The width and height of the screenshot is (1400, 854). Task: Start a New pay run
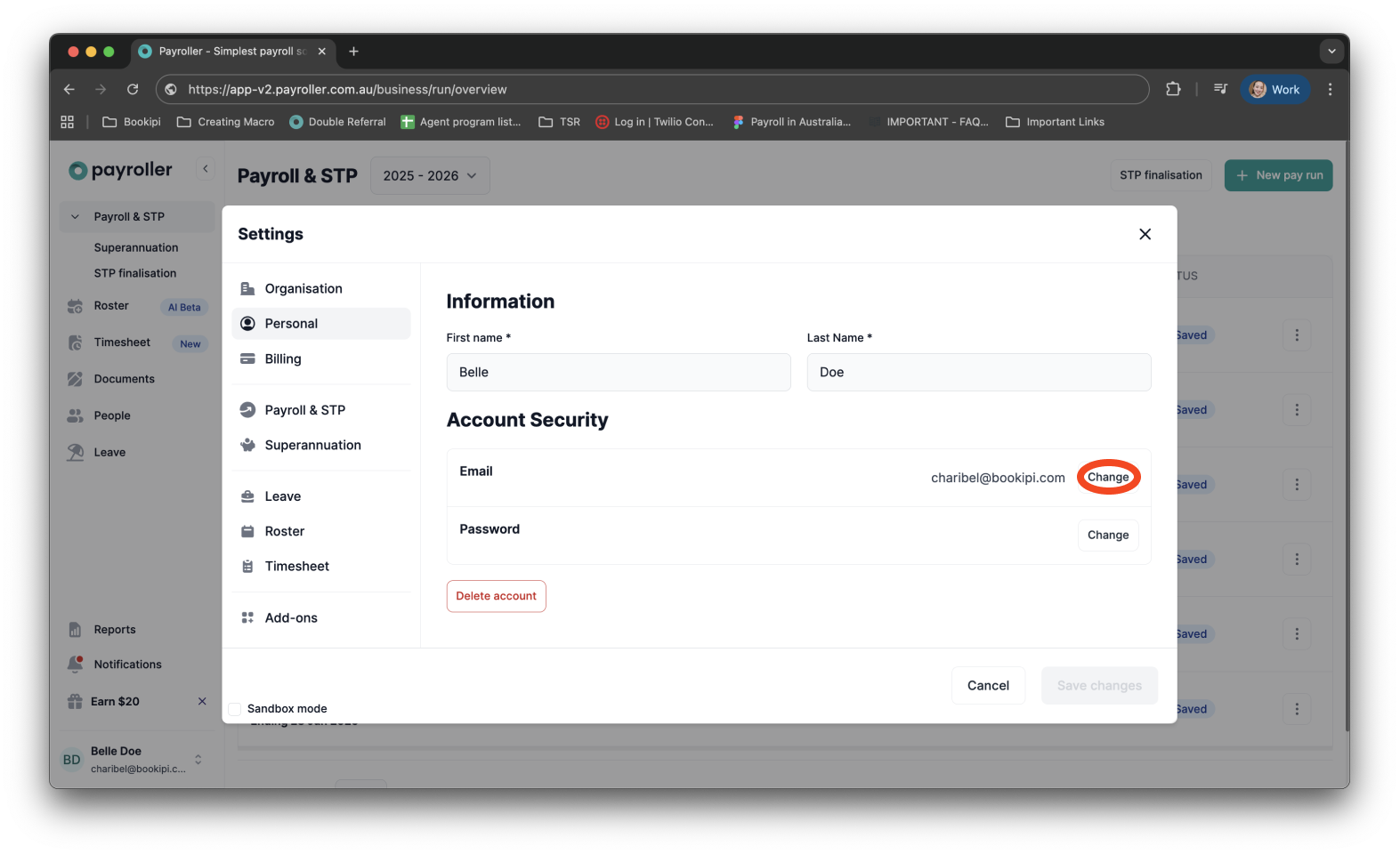click(x=1278, y=175)
